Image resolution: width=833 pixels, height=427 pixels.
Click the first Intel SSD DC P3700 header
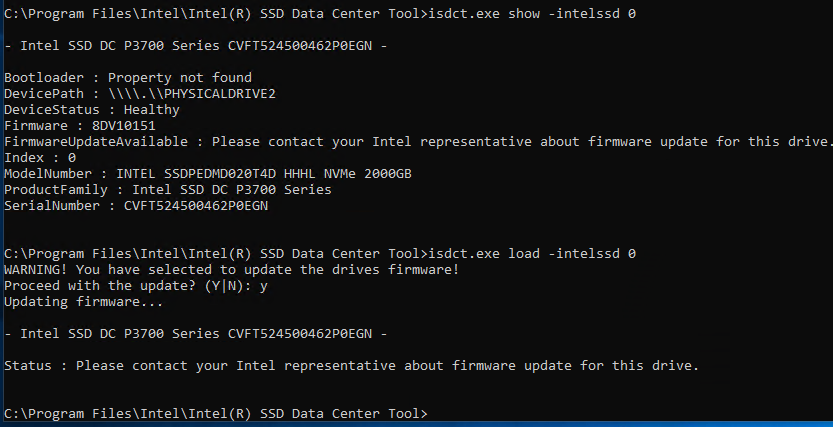coord(196,45)
